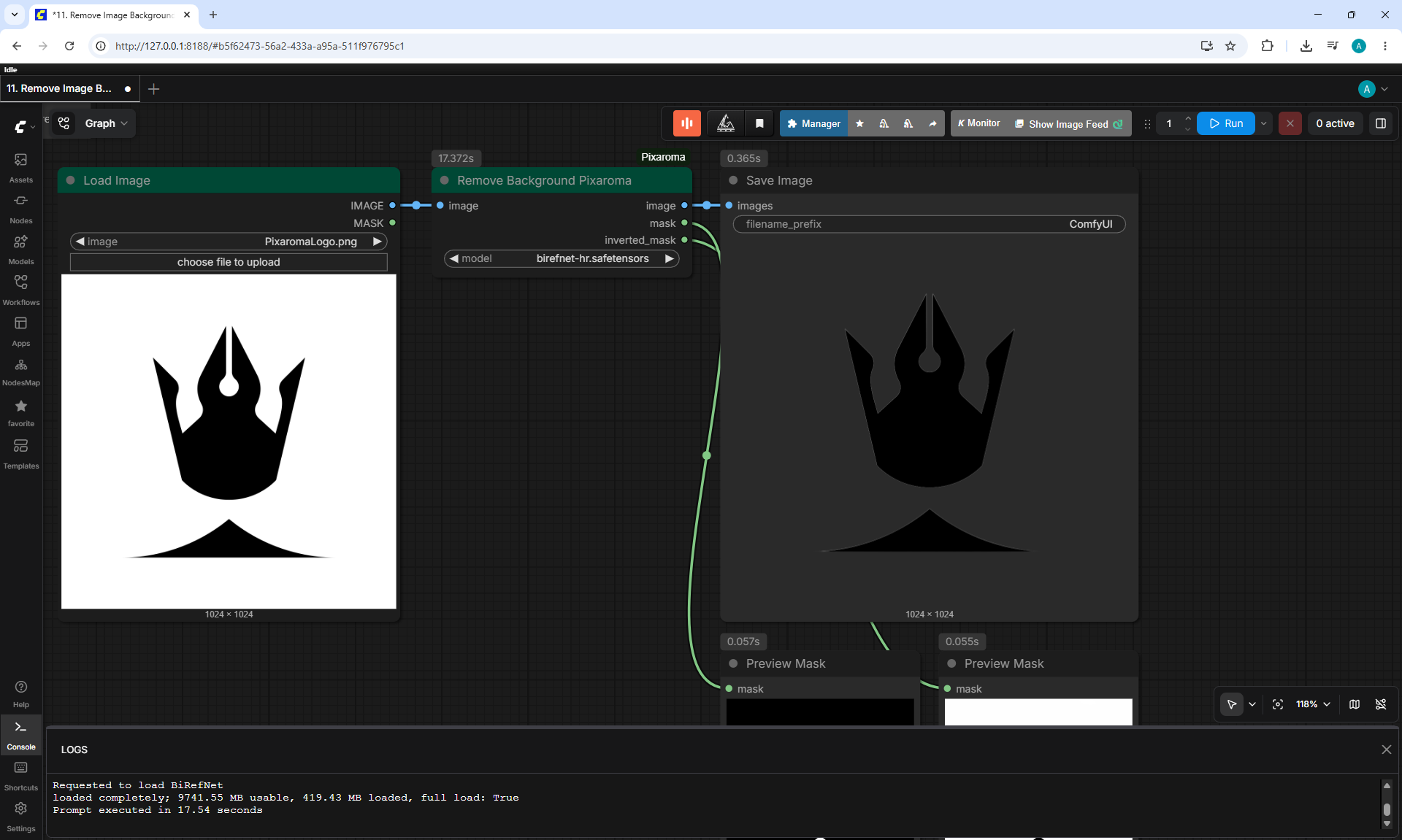The height and width of the screenshot is (840, 1402).
Task: Open the Apps sidebar panel
Action: click(20, 331)
